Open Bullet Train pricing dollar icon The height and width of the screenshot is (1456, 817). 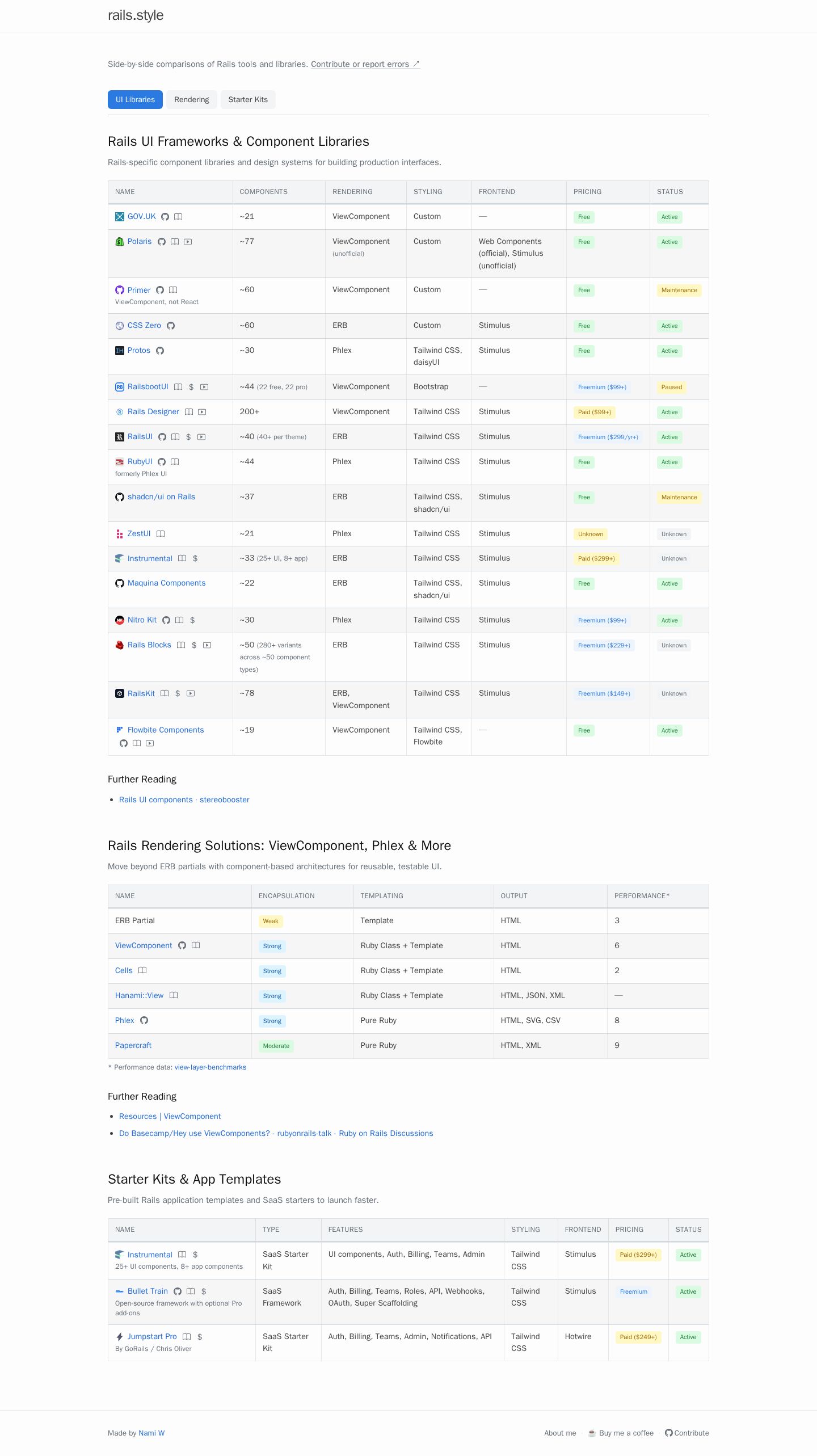204,1291
